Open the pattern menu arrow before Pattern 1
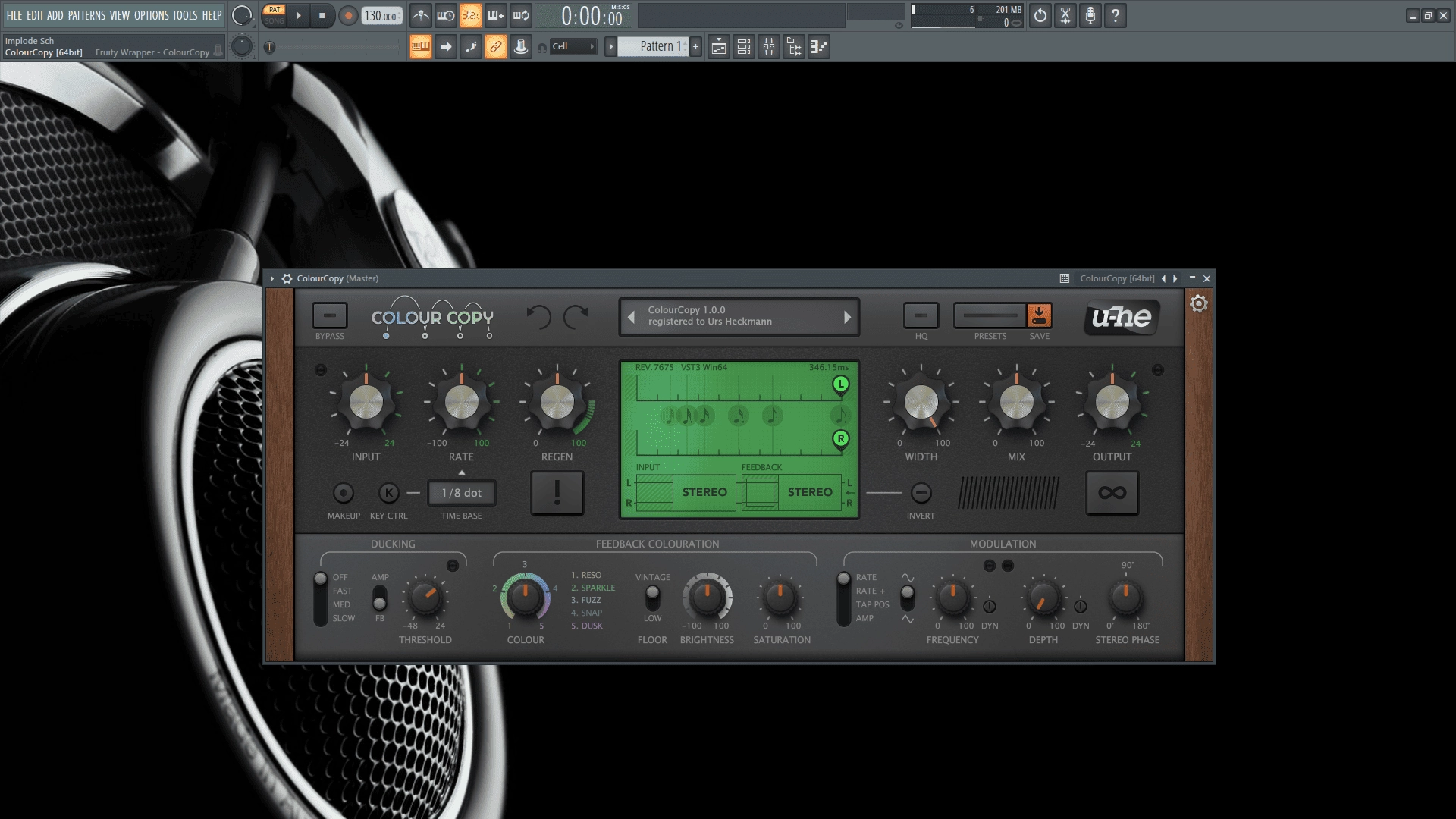This screenshot has height=819, width=1456. coord(610,47)
